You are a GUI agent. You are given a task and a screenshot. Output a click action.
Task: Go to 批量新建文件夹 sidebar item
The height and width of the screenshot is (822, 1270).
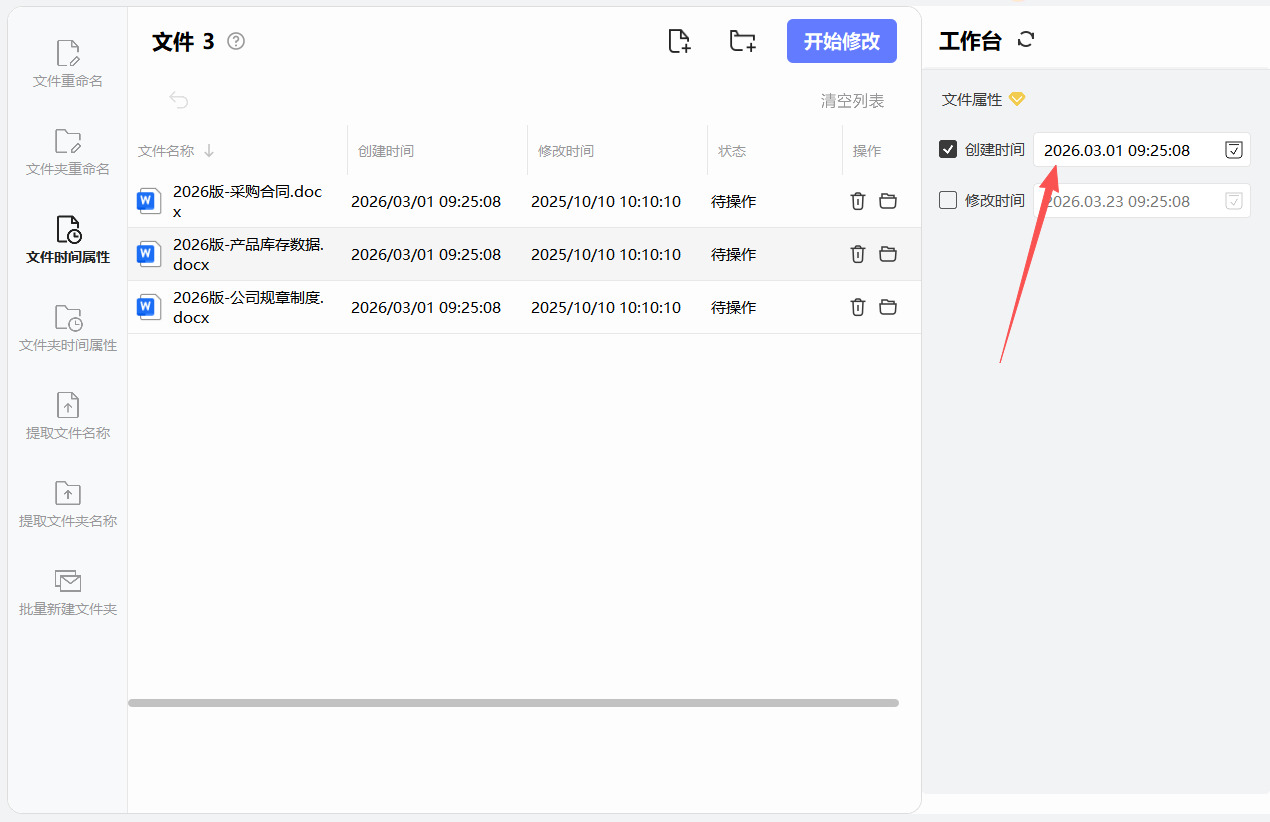pos(68,592)
